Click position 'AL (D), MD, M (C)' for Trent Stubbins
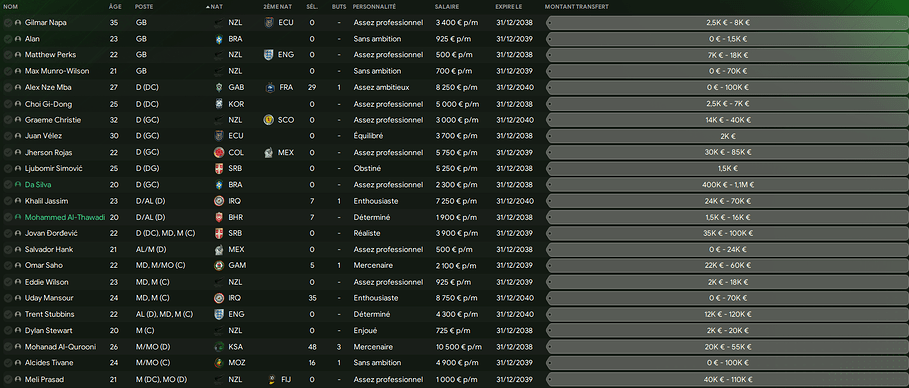The height and width of the screenshot is (388, 909). point(165,314)
